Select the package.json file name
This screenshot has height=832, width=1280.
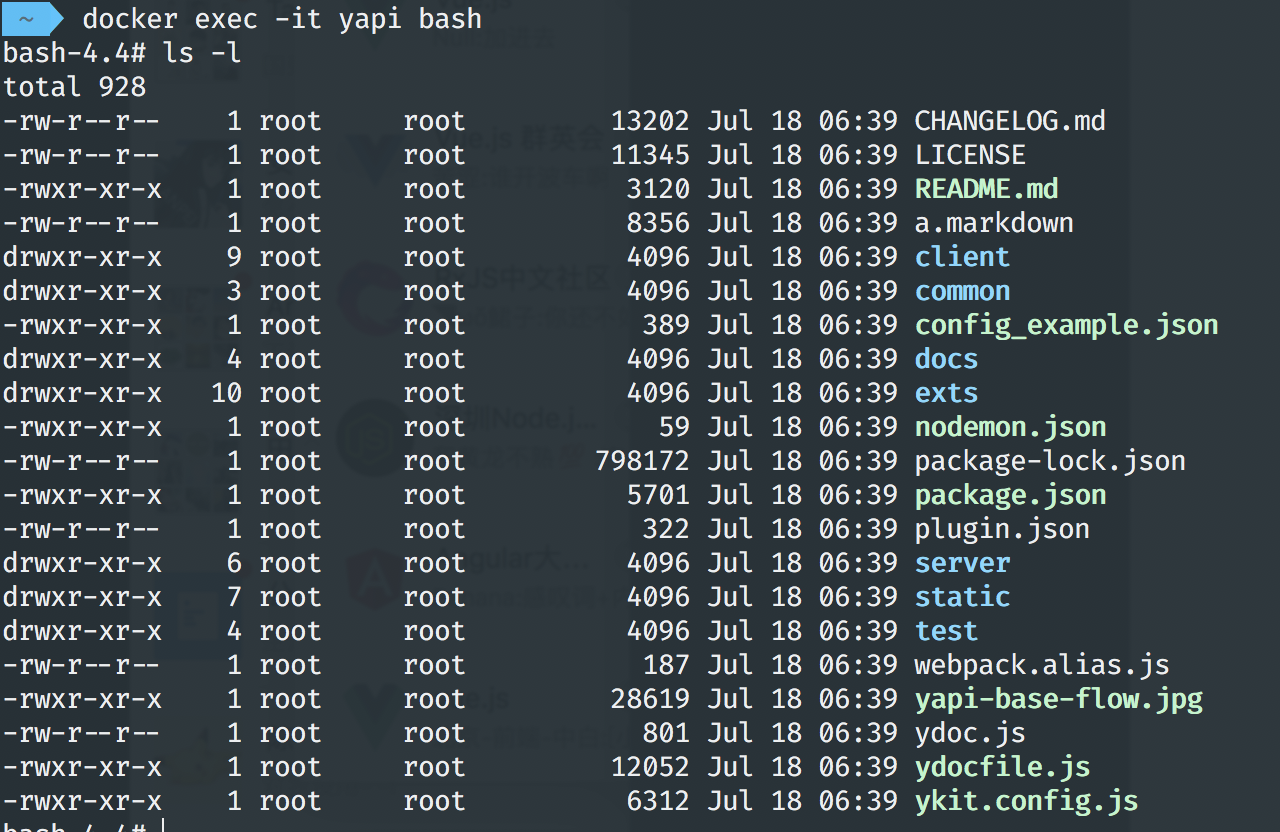[x=1010, y=495]
